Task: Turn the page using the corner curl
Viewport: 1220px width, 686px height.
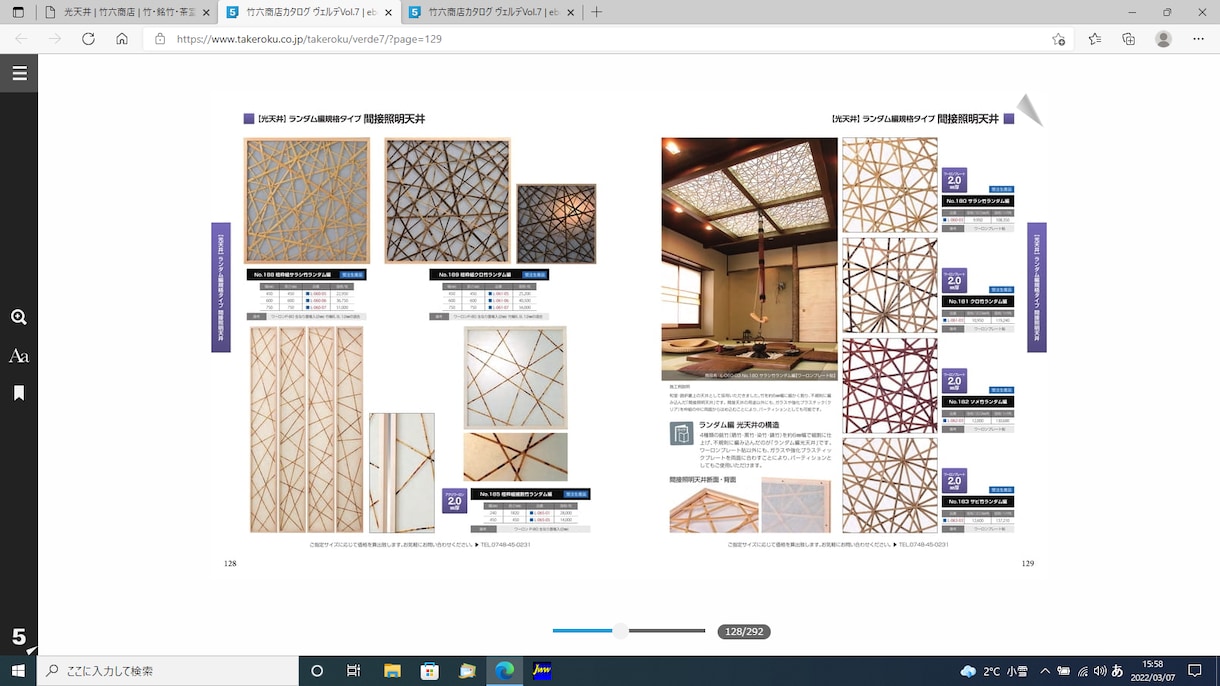Action: tap(1030, 109)
